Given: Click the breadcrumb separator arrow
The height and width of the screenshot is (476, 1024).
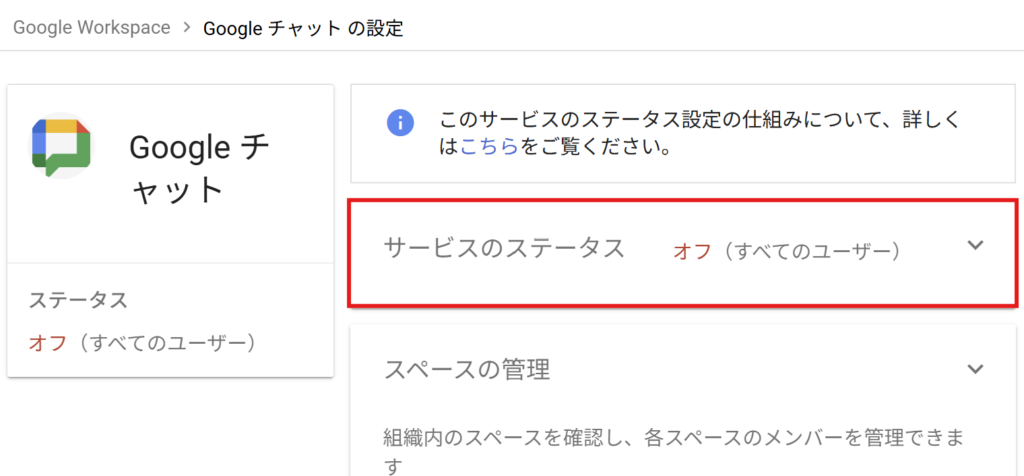Looking at the screenshot, I should 187,27.
